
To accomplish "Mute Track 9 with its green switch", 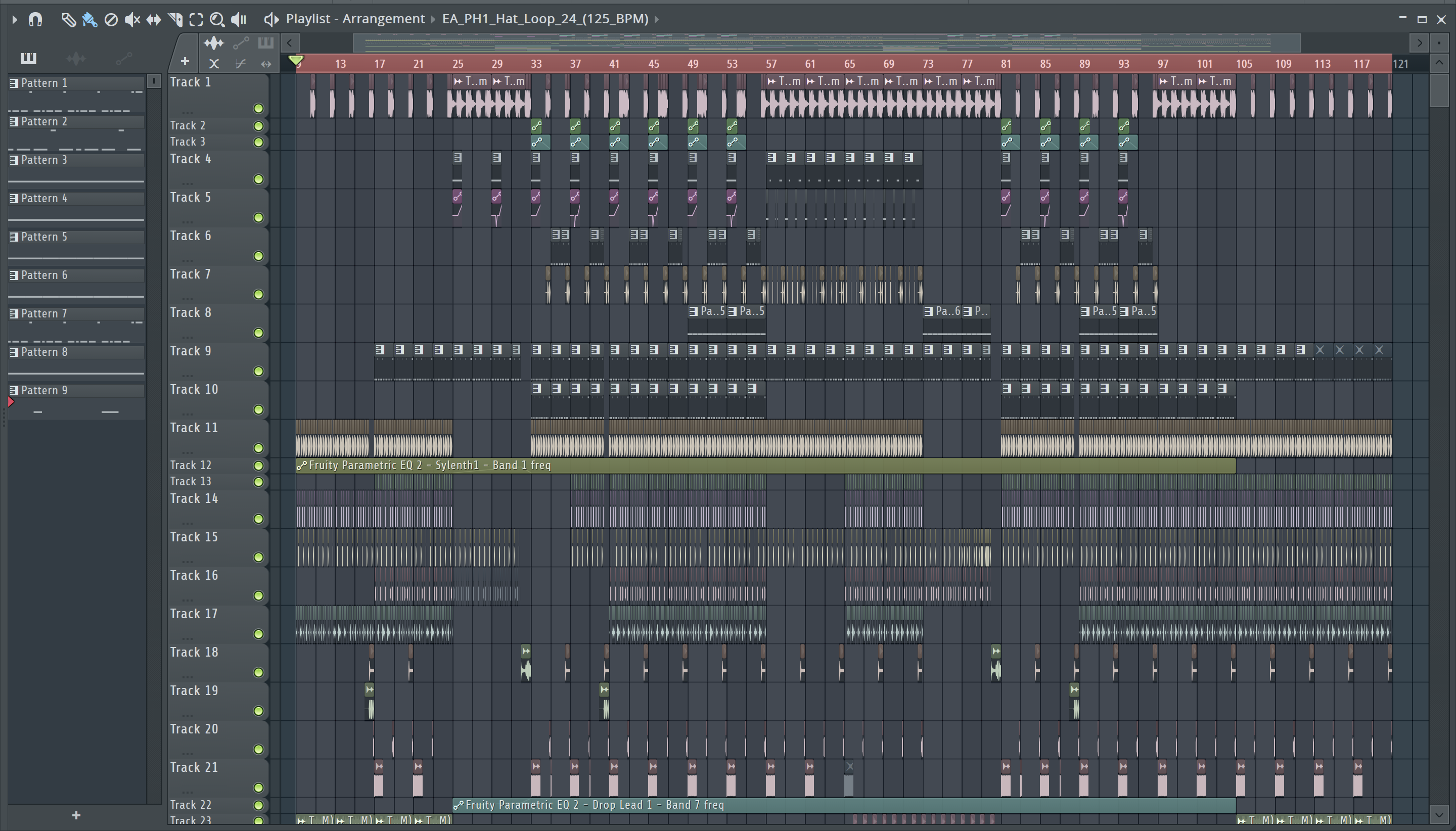I will click(258, 371).
